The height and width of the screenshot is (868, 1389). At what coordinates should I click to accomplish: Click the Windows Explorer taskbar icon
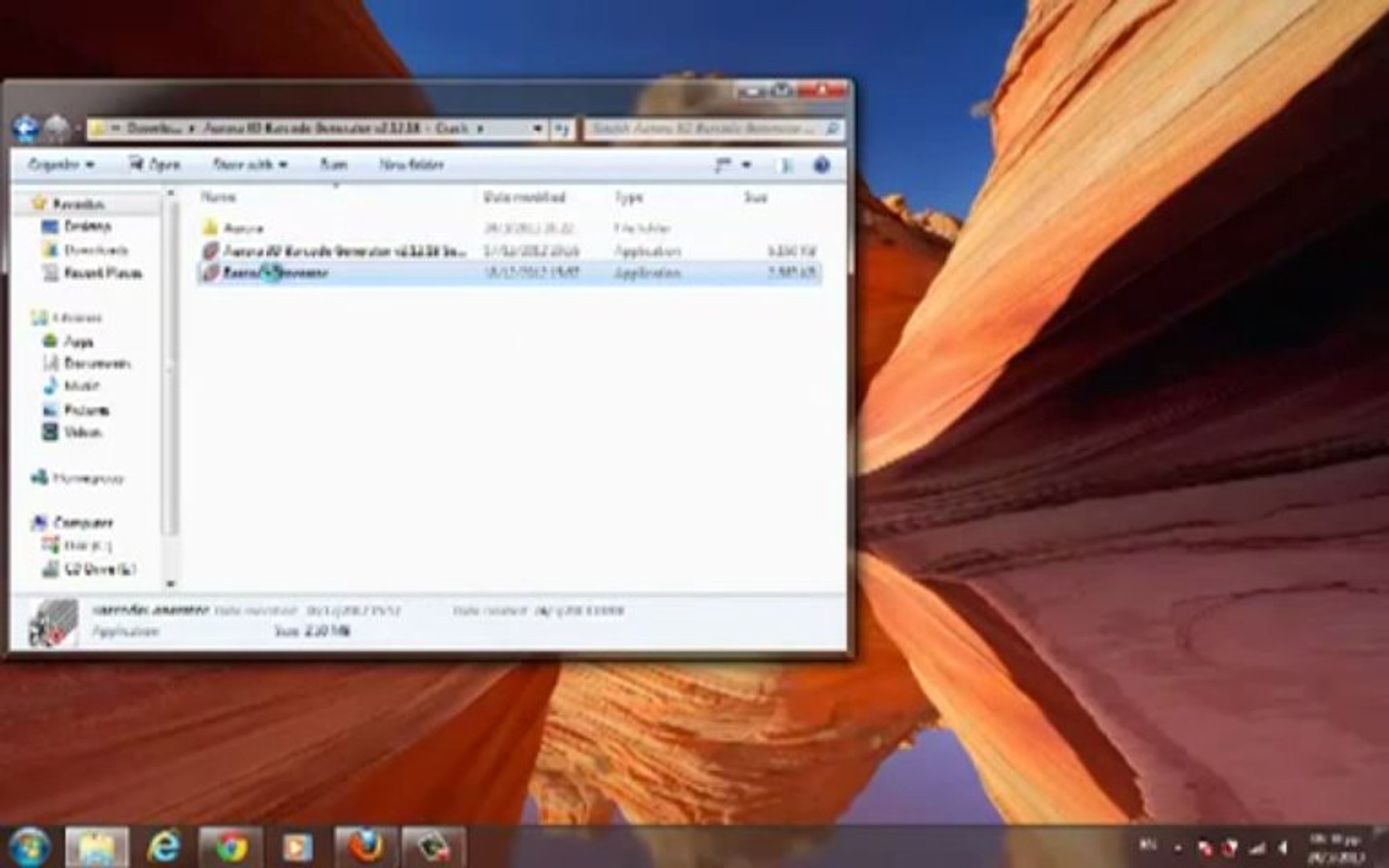click(96, 848)
